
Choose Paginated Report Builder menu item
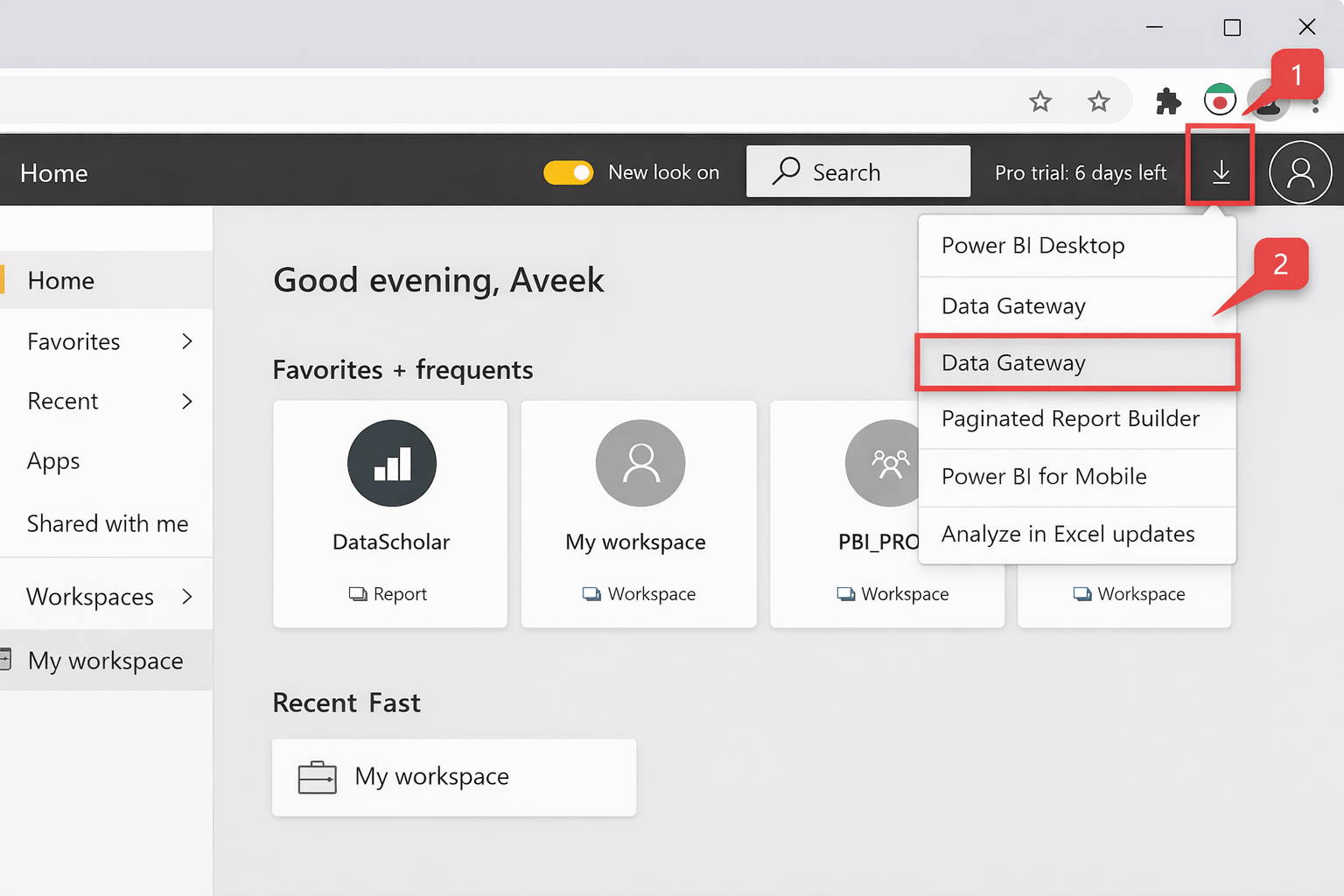[x=1077, y=419]
